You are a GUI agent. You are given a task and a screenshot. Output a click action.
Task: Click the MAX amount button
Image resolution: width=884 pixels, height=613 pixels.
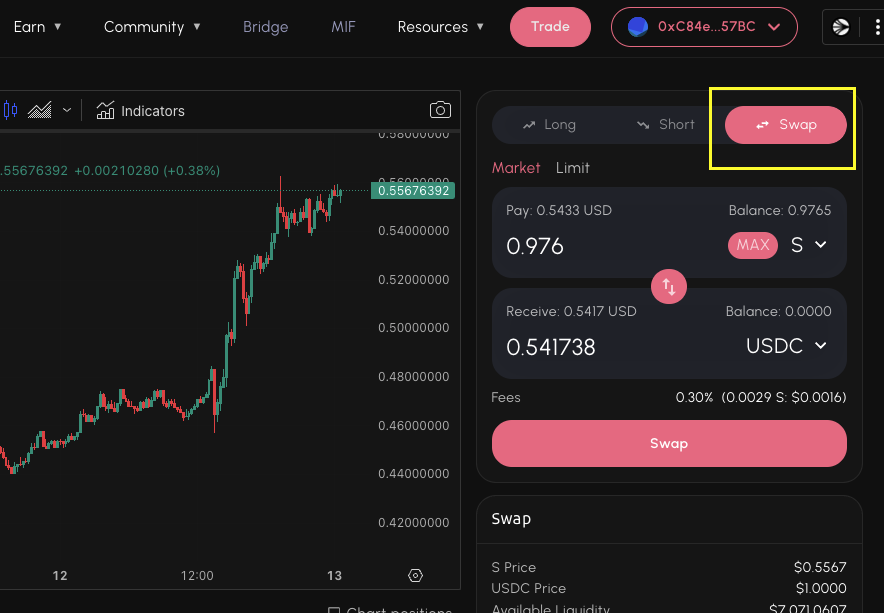753,245
